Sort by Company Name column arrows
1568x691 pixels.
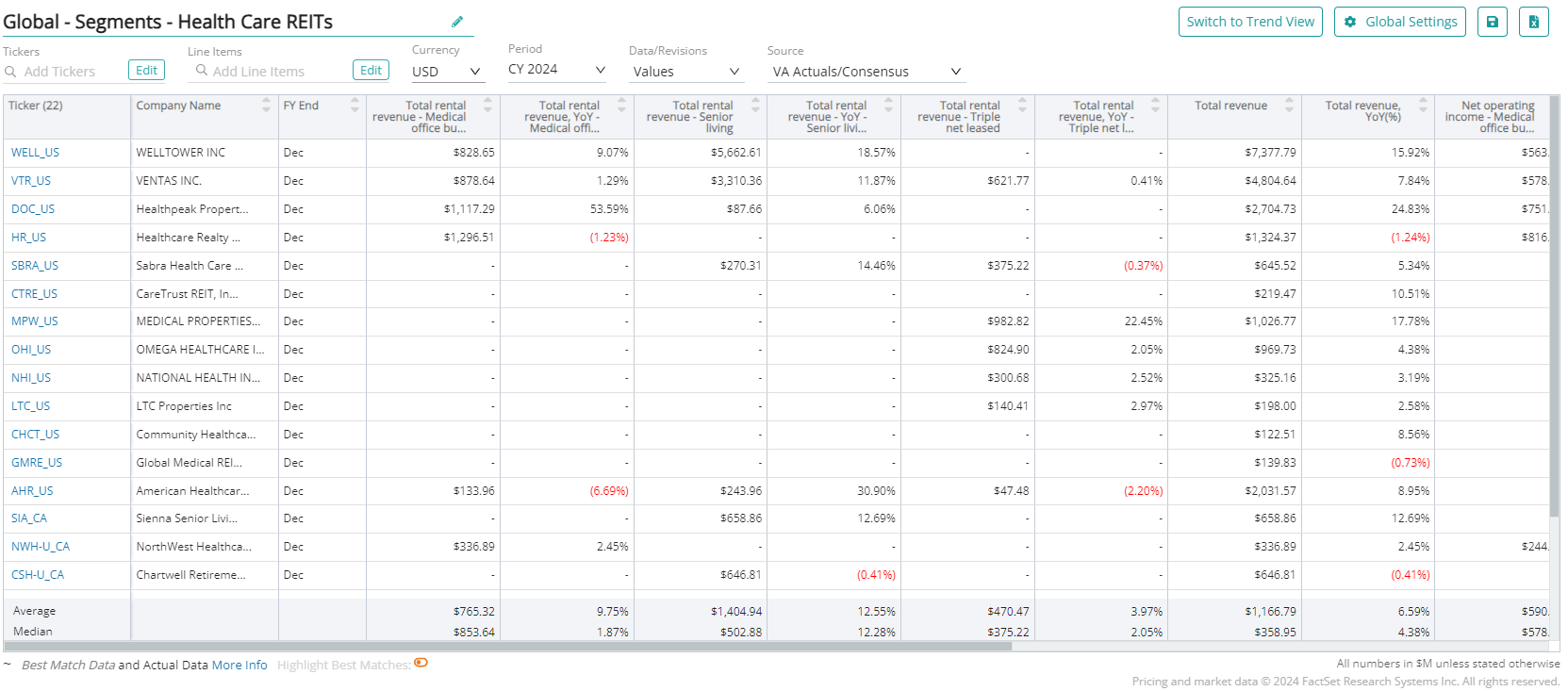click(266, 106)
